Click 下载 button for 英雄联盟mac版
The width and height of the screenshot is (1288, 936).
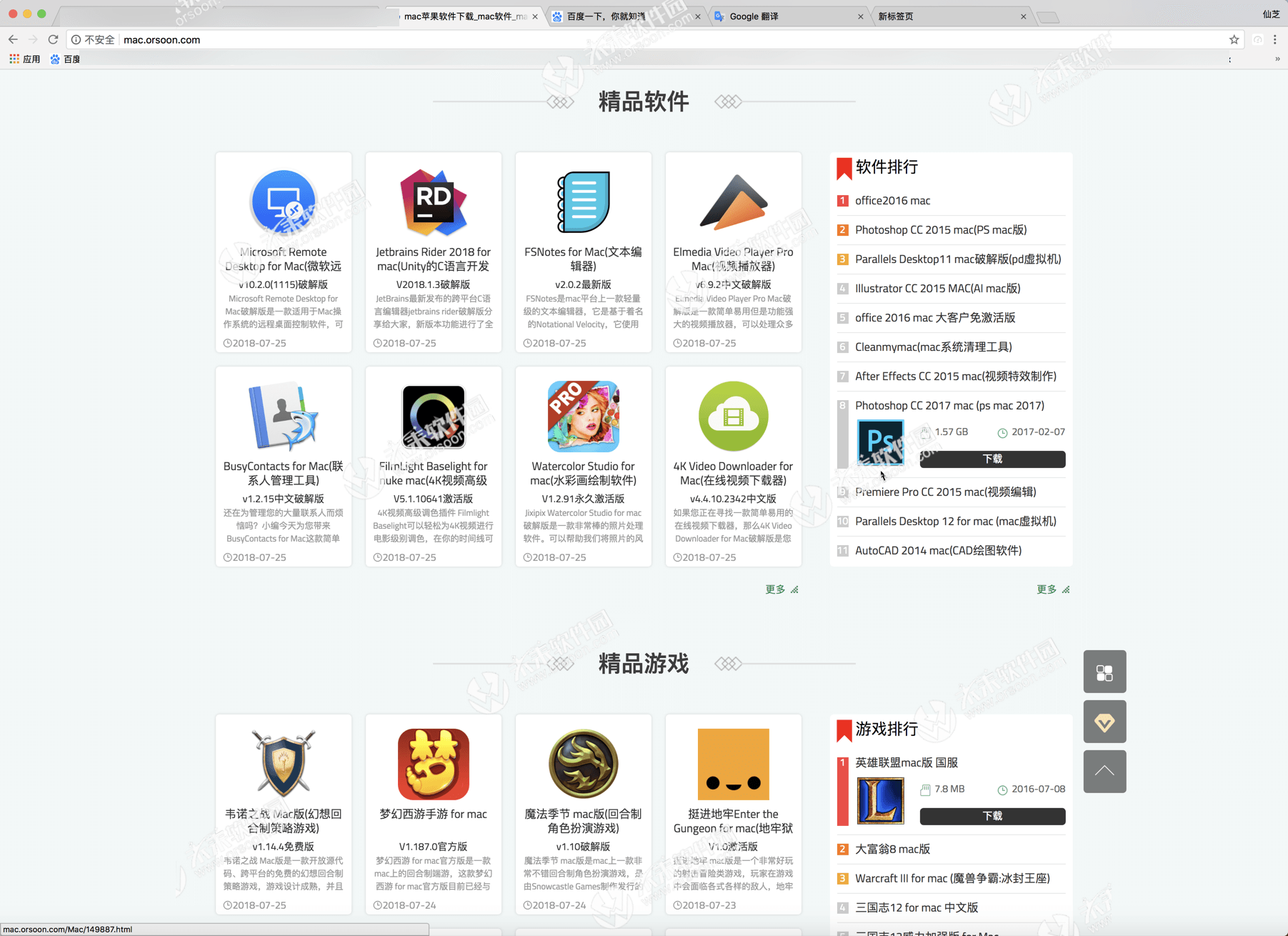(x=992, y=816)
